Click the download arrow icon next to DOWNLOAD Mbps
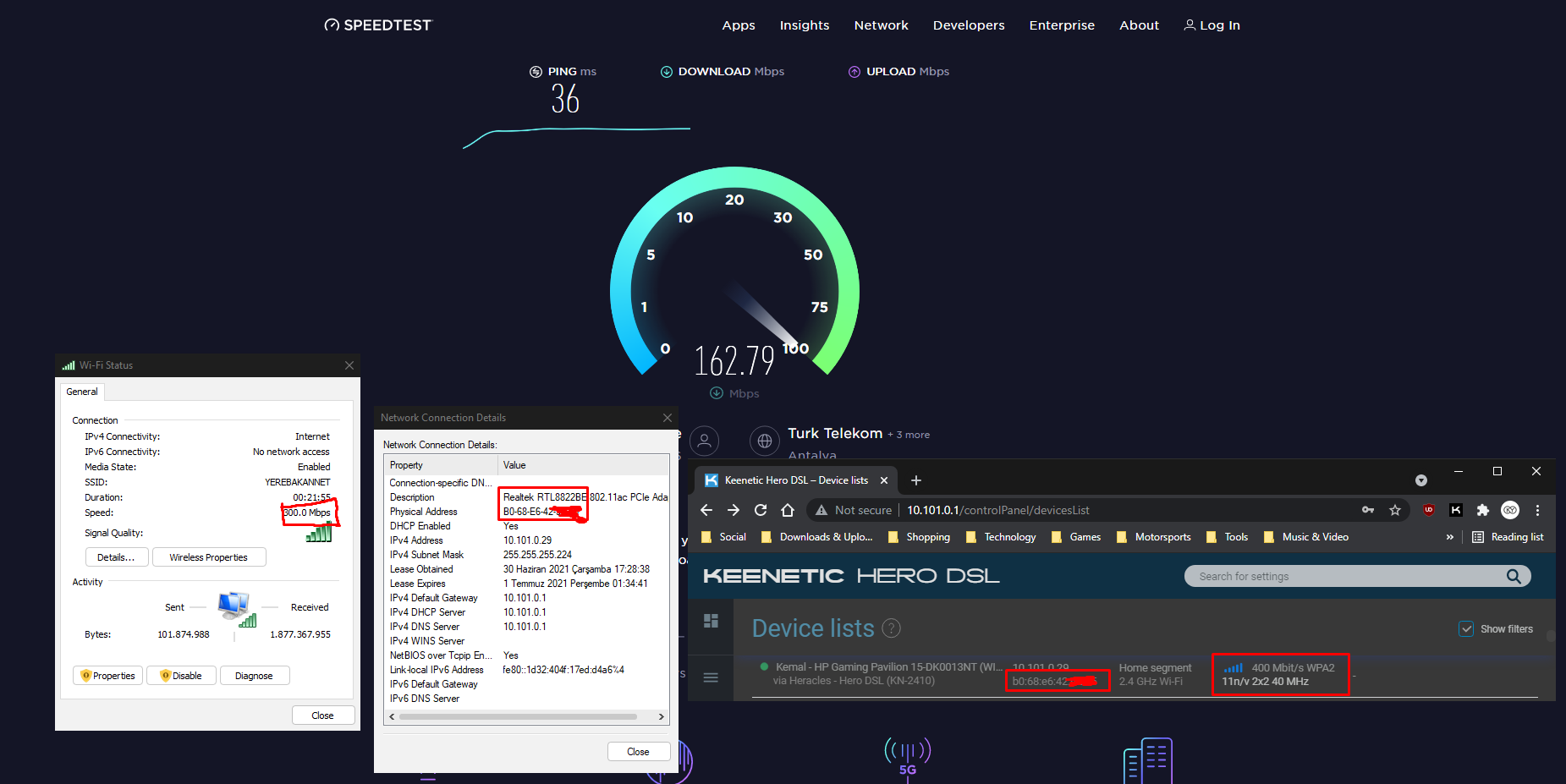This screenshot has height=784, width=1566. pyautogui.click(x=667, y=72)
